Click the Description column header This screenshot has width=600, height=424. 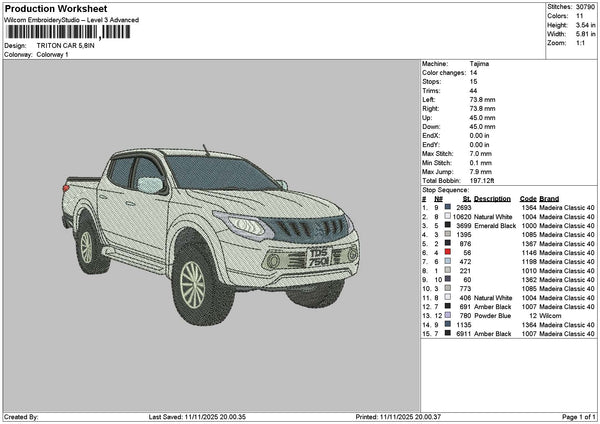coord(492,198)
